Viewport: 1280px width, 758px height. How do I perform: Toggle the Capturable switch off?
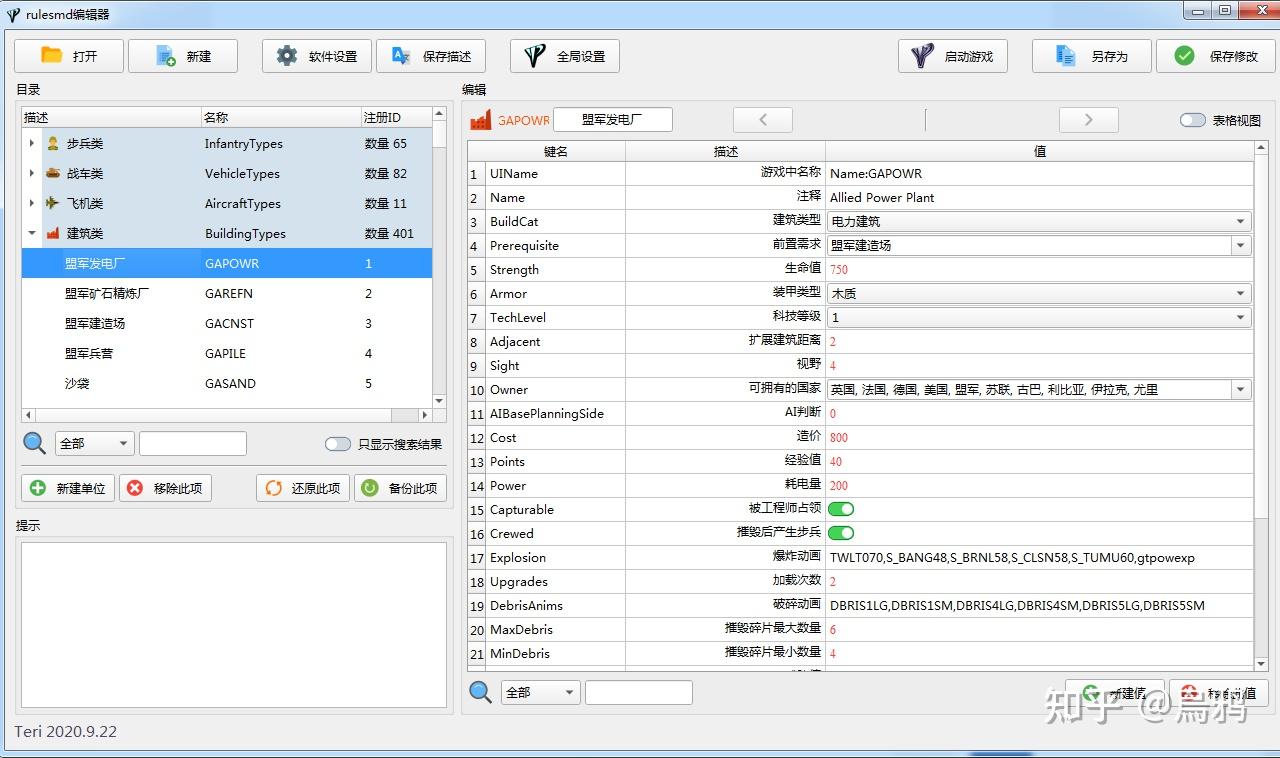tap(841, 509)
